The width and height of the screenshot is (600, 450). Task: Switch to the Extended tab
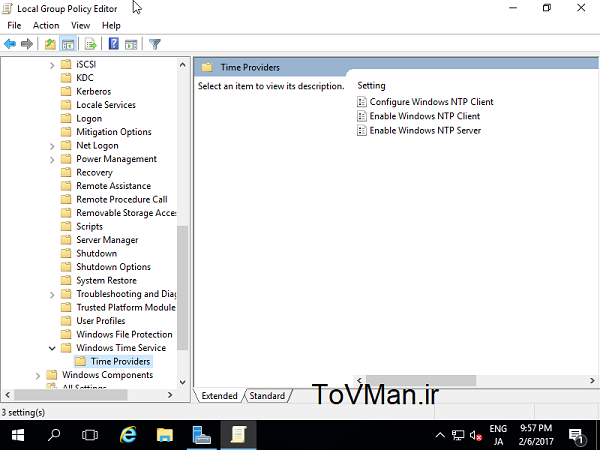pyautogui.click(x=219, y=396)
